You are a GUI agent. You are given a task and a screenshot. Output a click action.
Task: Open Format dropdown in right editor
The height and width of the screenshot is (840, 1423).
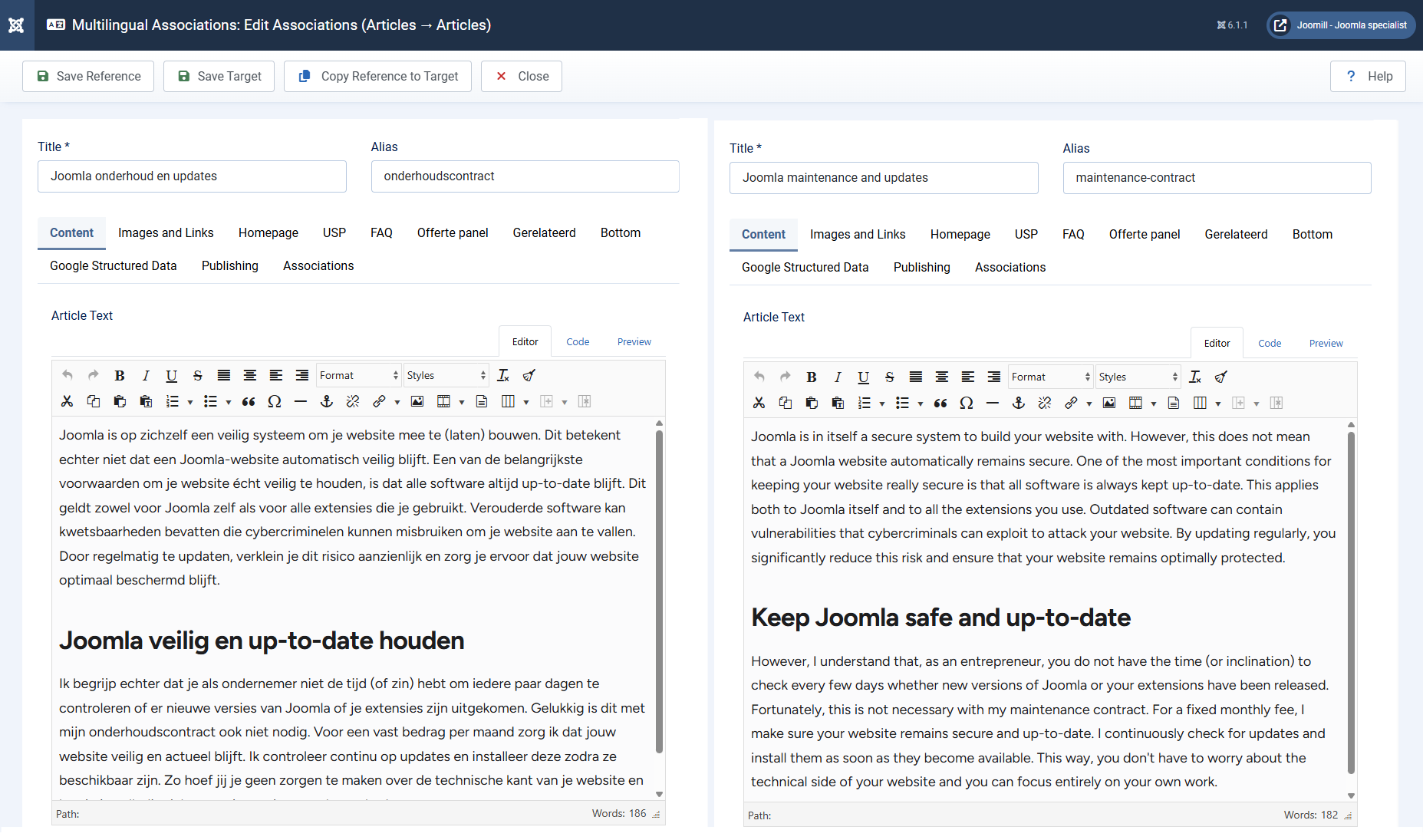coord(1051,377)
